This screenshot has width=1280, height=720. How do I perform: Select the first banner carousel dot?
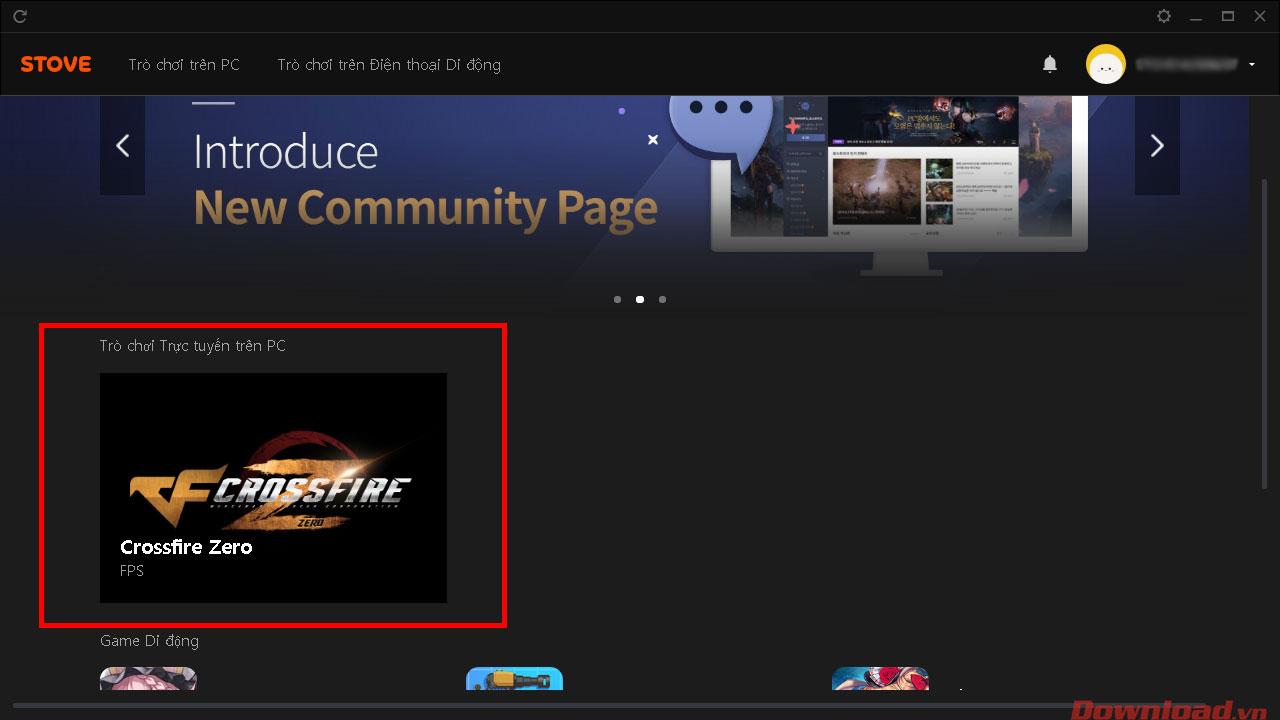(618, 299)
